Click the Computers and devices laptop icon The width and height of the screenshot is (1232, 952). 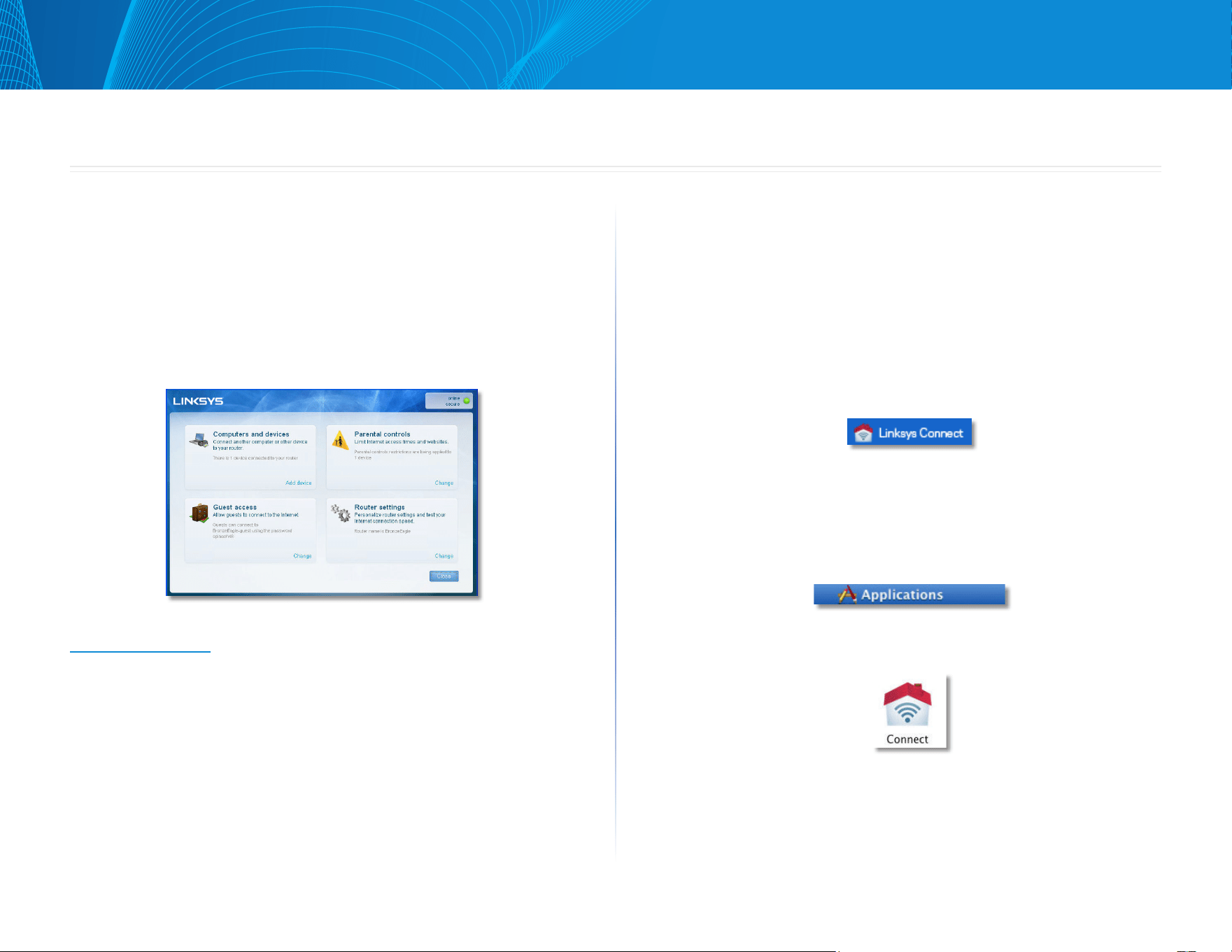(x=199, y=440)
